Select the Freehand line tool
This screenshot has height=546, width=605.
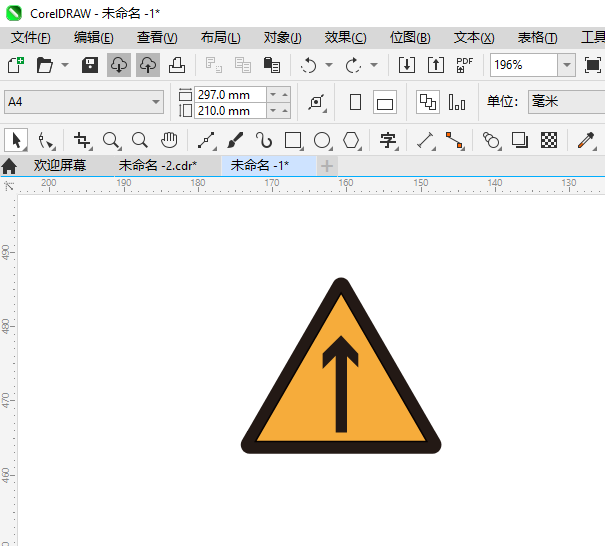coord(206,140)
